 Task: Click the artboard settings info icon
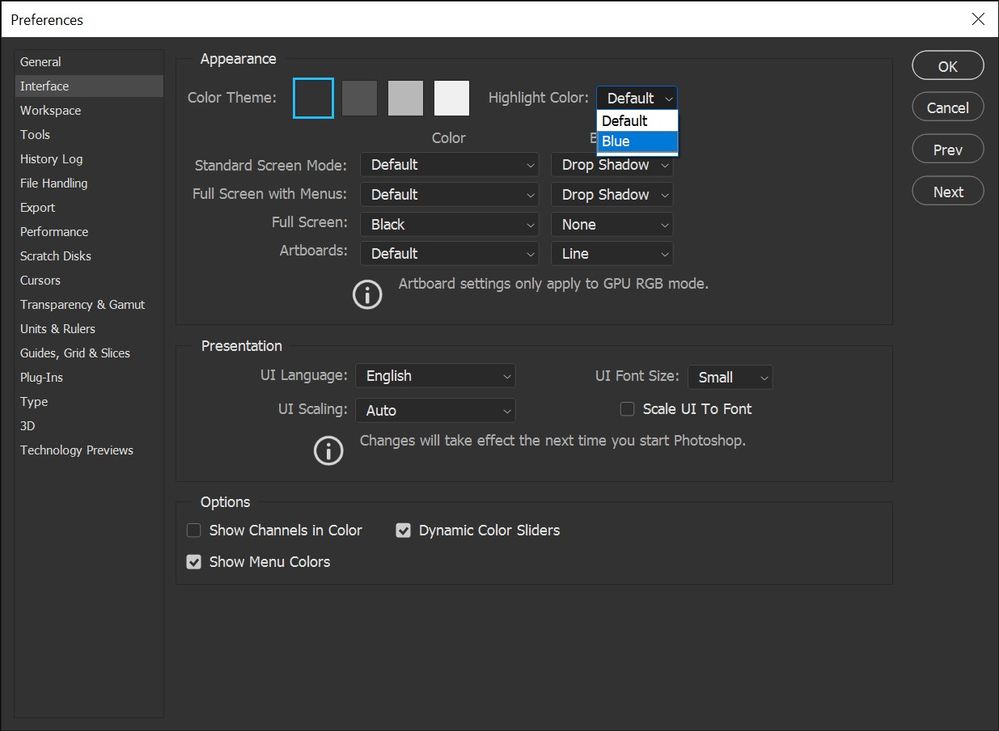(x=368, y=294)
